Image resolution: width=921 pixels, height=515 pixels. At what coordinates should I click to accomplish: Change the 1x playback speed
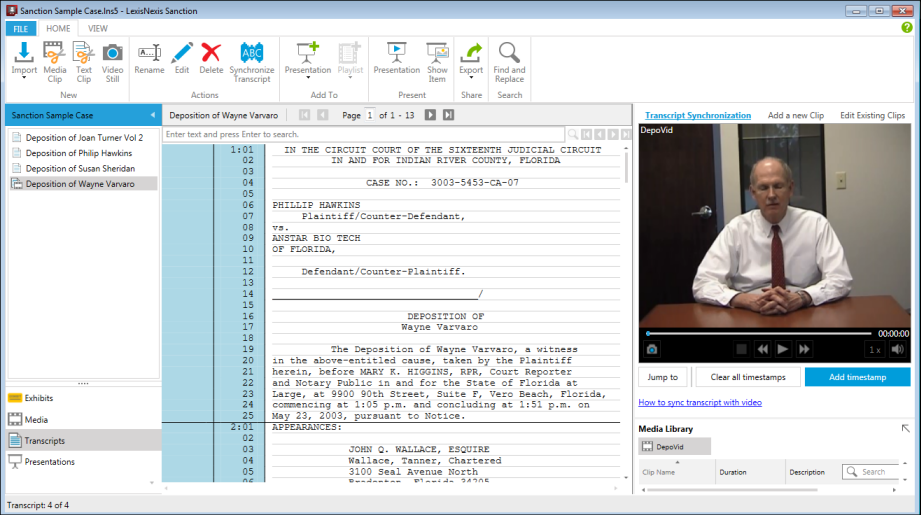[875, 350]
